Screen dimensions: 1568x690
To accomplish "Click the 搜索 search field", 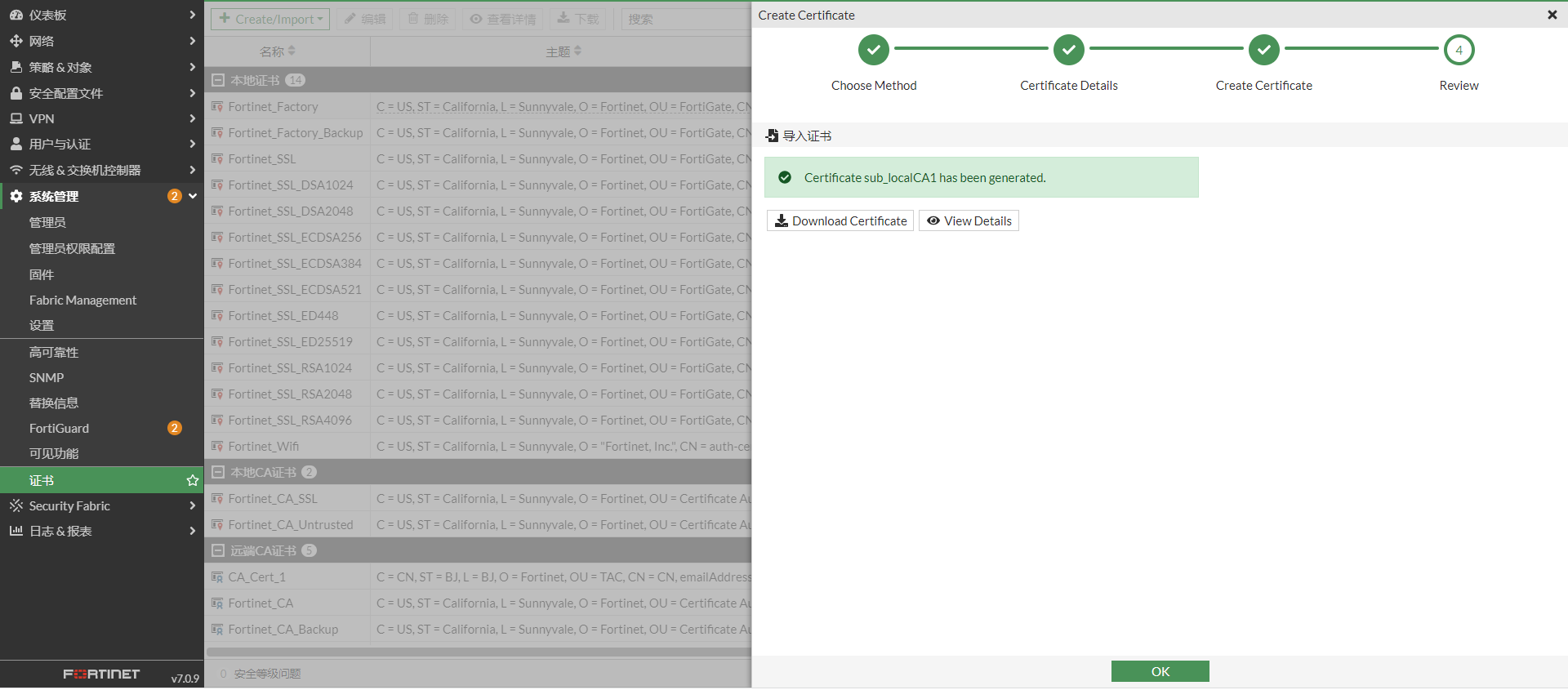I will point(686,19).
